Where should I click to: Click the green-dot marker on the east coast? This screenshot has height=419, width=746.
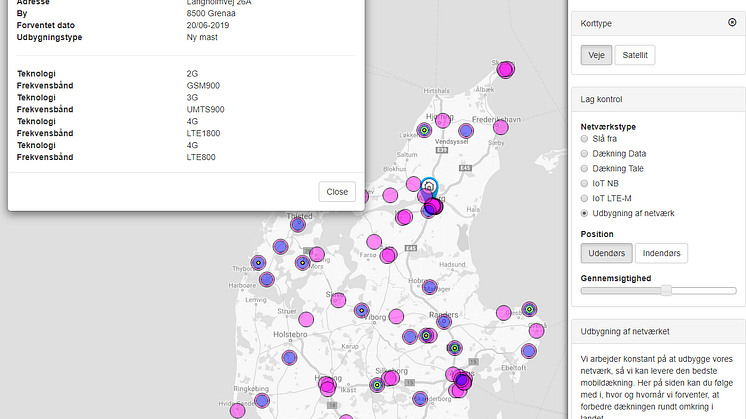click(x=529, y=310)
